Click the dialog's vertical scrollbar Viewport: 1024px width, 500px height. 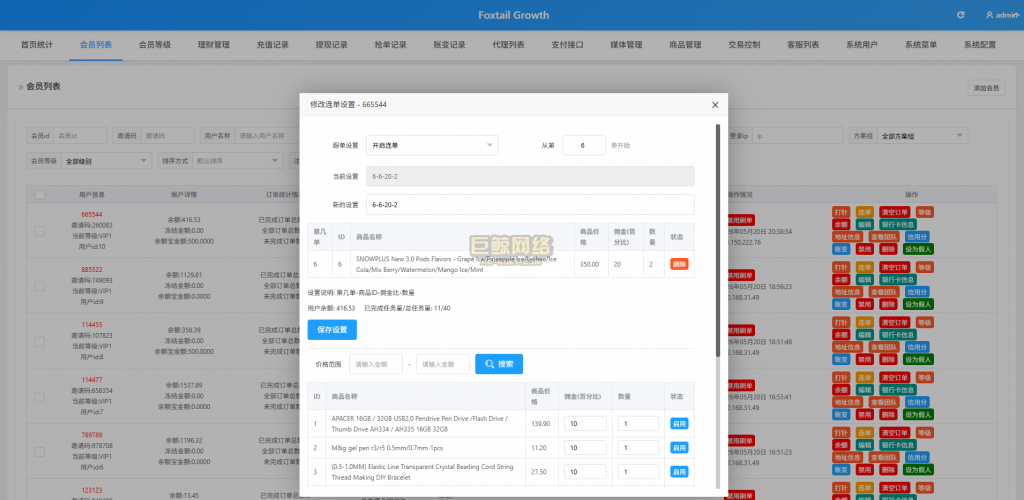[718, 240]
